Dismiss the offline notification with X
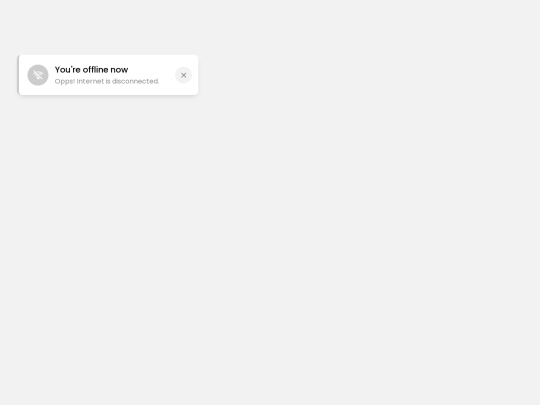 [183, 75]
